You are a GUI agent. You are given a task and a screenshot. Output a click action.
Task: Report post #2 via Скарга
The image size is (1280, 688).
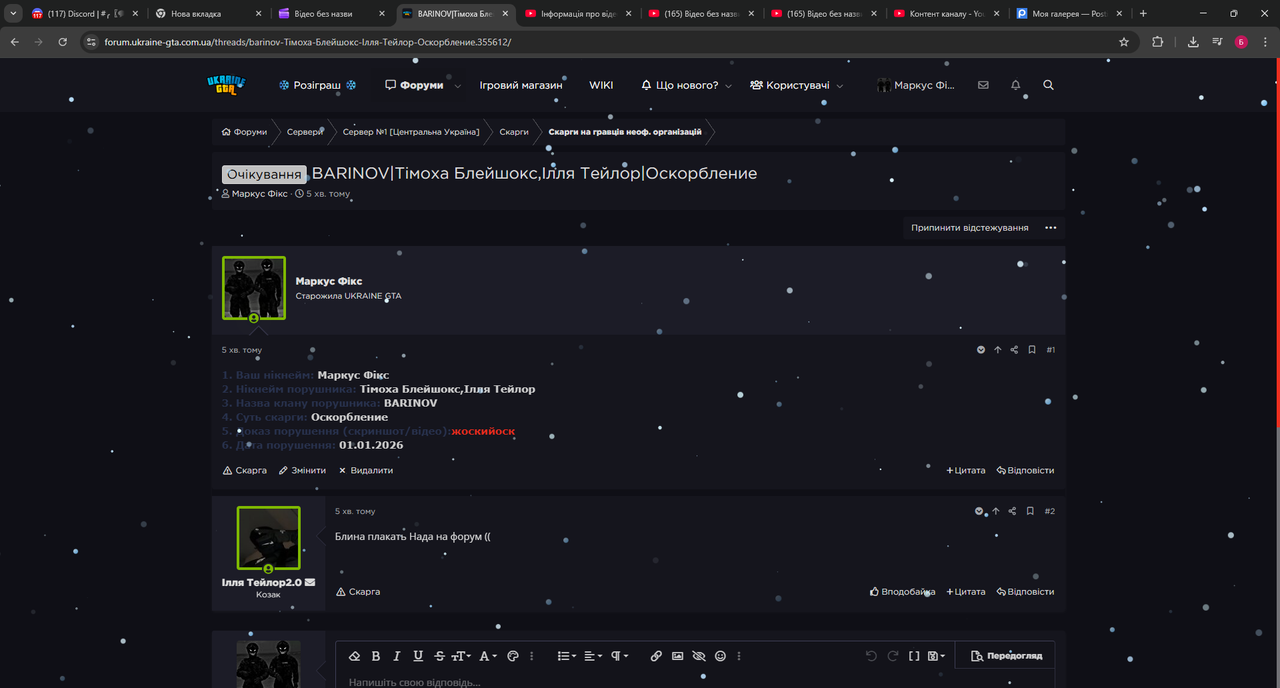[358, 592]
